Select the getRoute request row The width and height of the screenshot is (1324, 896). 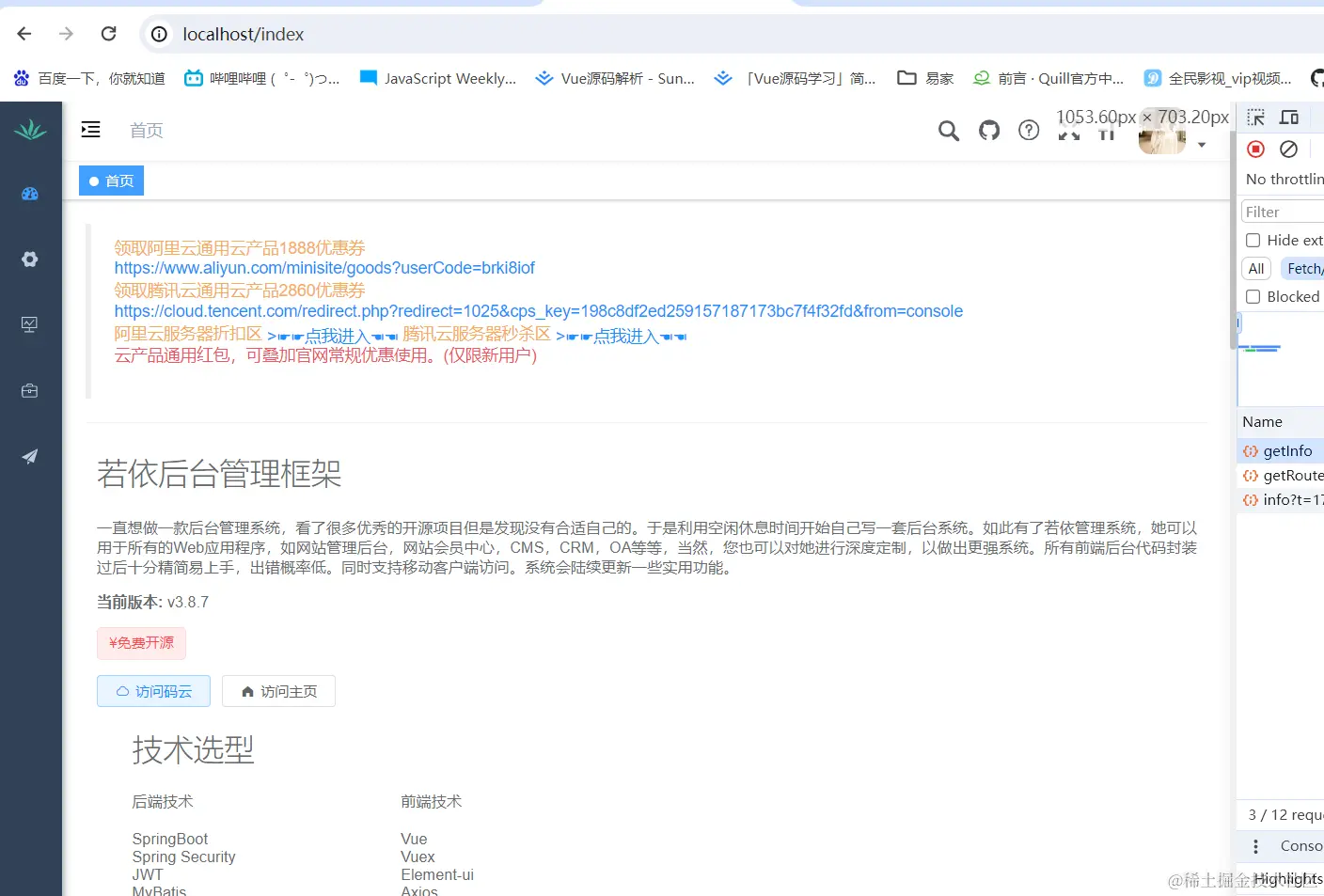[1280, 476]
